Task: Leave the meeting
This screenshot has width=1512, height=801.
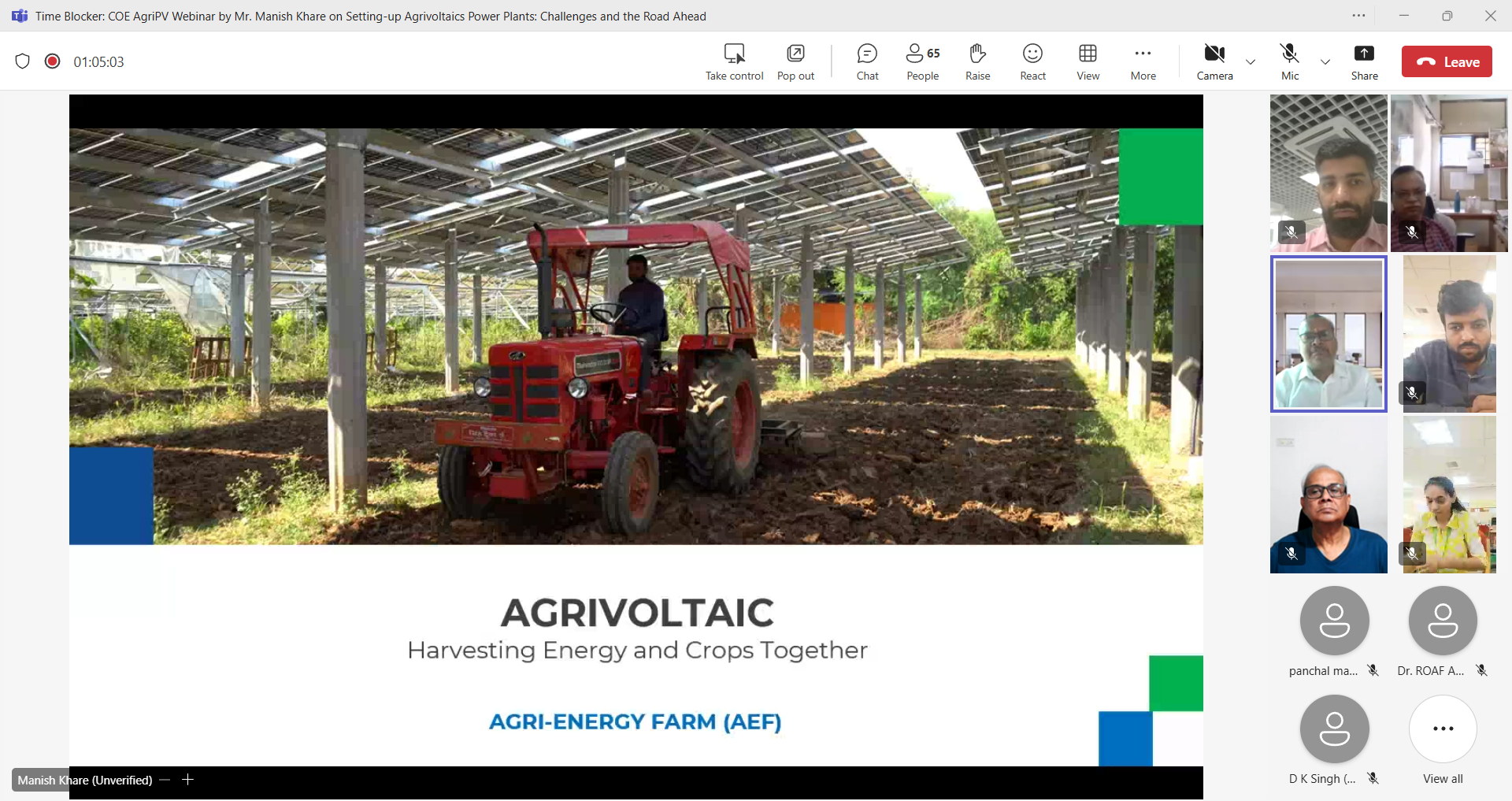Action: coord(1447,61)
